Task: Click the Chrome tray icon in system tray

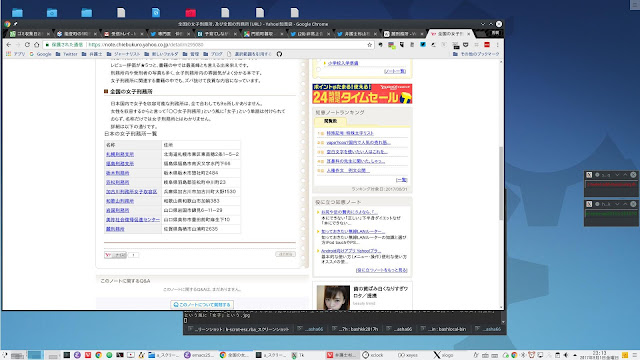Action: pos(514,355)
